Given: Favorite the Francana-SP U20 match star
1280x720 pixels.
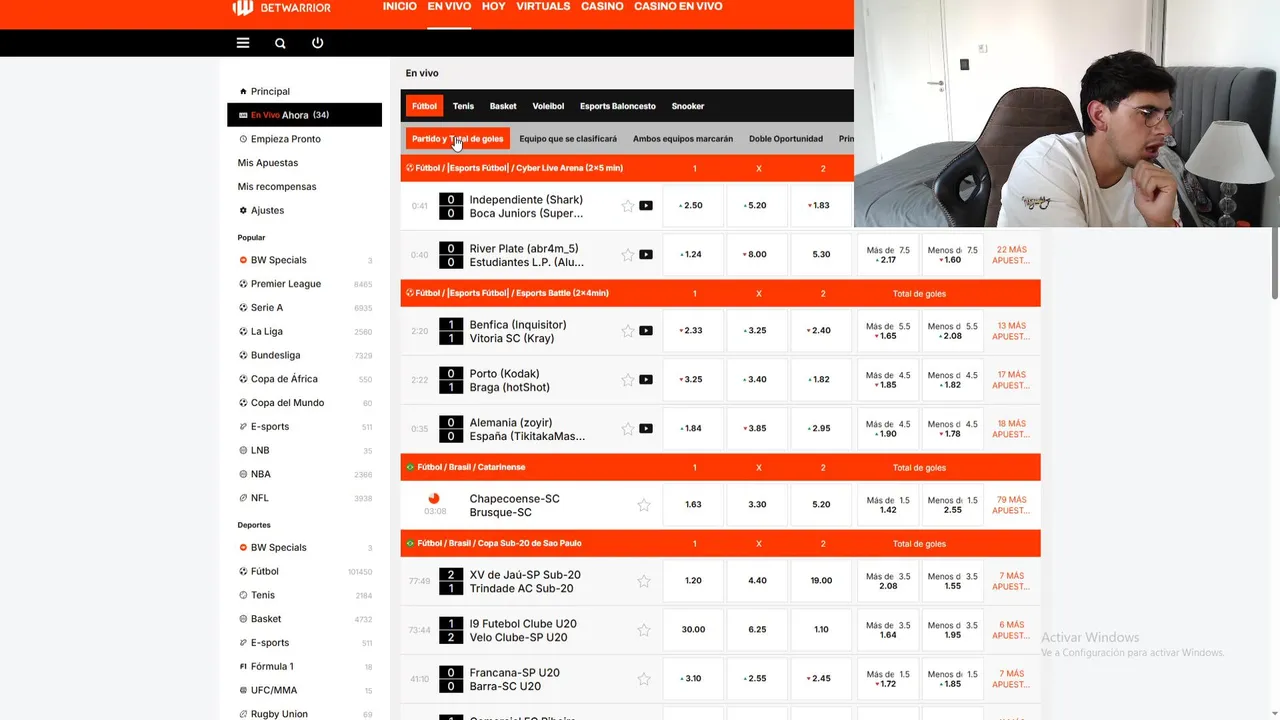Looking at the screenshot, I should coord(644,679).
